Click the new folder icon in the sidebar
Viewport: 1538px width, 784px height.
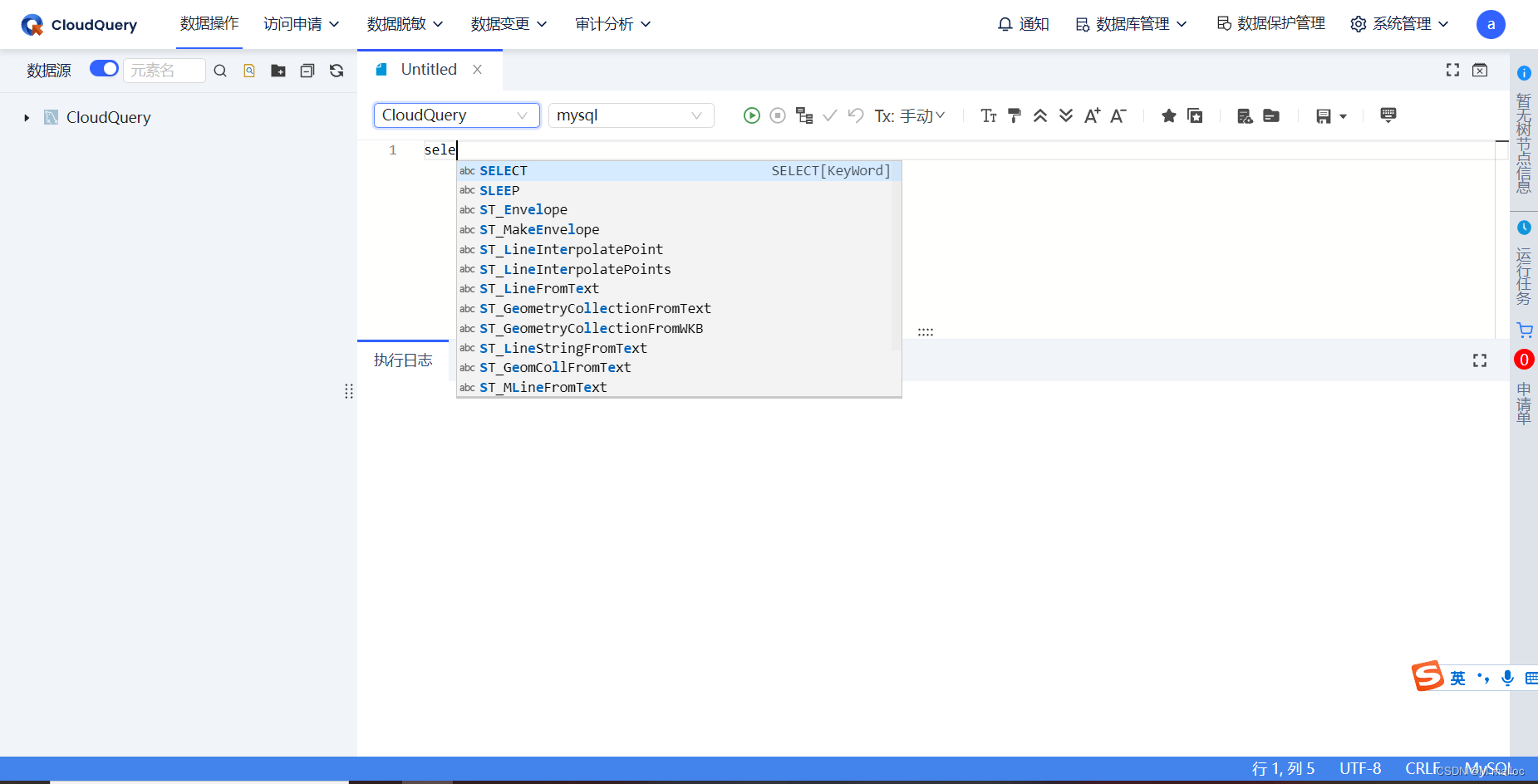coord(278,71)
